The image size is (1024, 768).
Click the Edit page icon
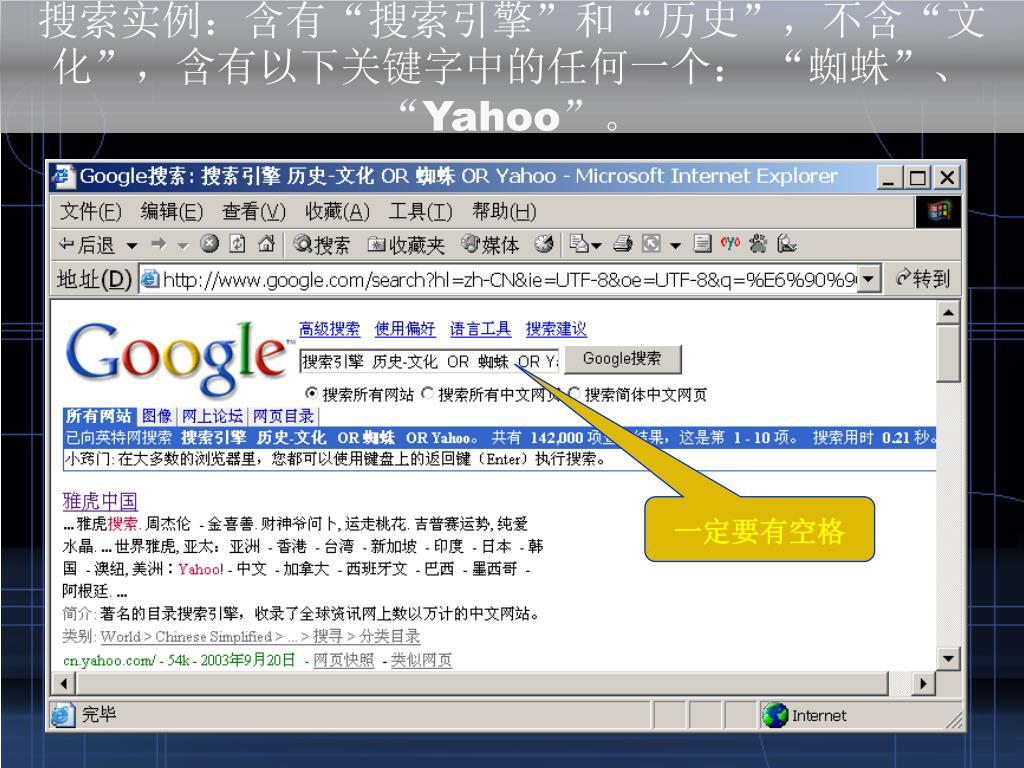[x=651, y=244]
